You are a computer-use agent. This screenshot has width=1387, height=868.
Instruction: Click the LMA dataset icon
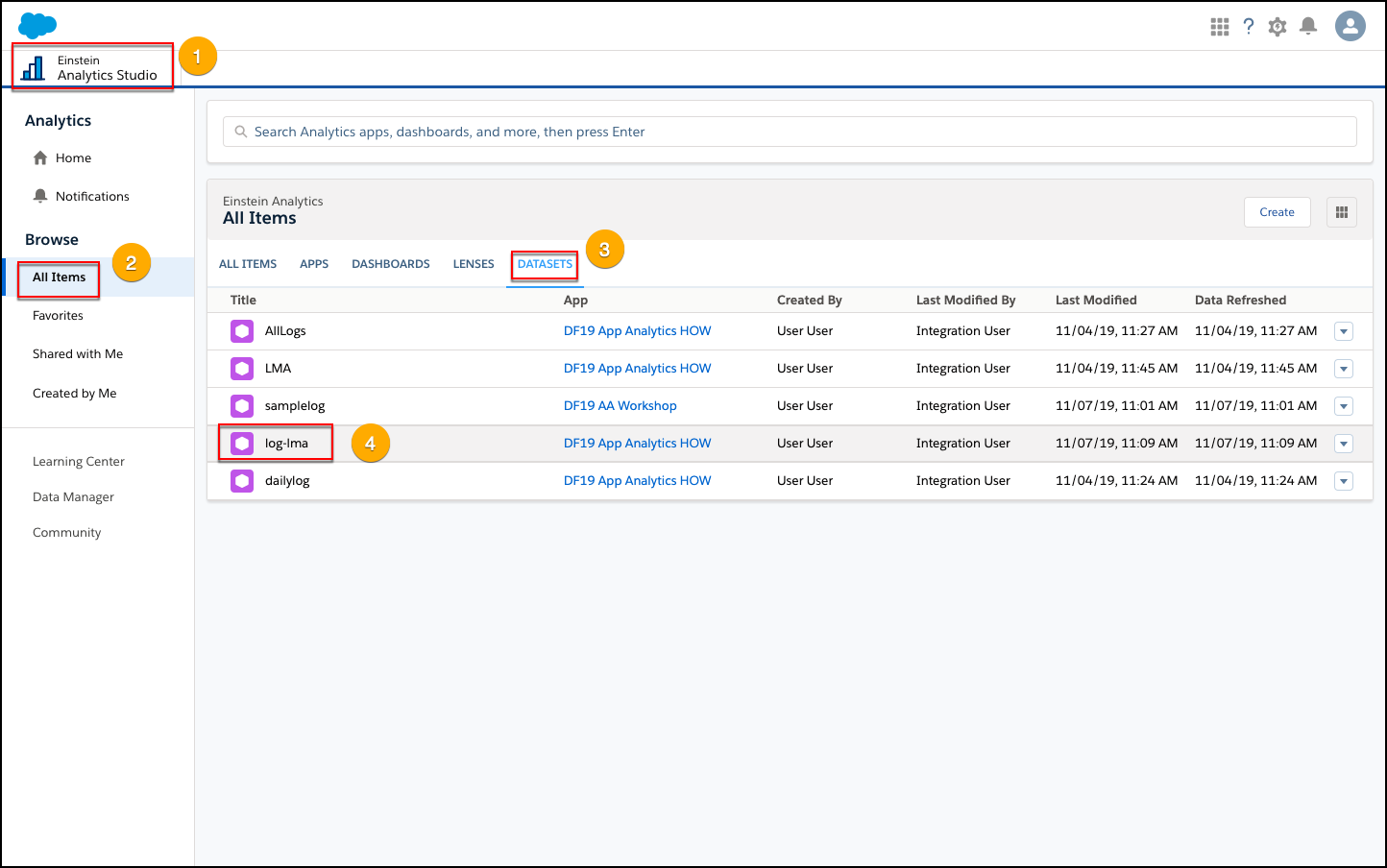(x=242, y=369)
